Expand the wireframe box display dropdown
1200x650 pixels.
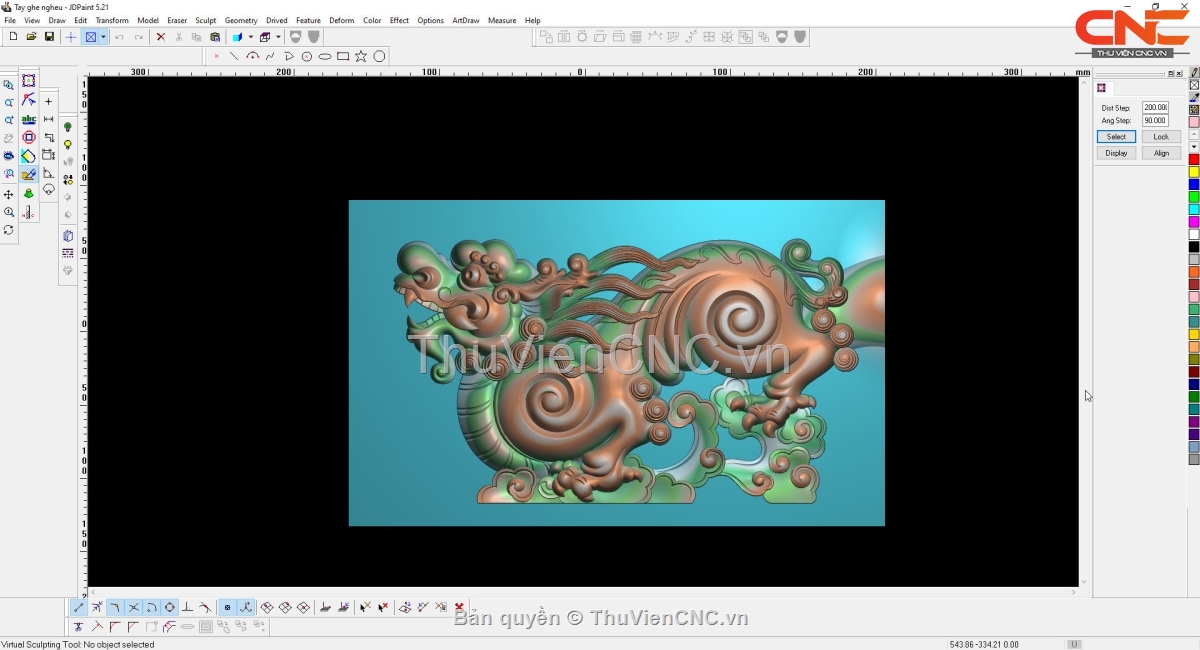[x=279, y=37]
